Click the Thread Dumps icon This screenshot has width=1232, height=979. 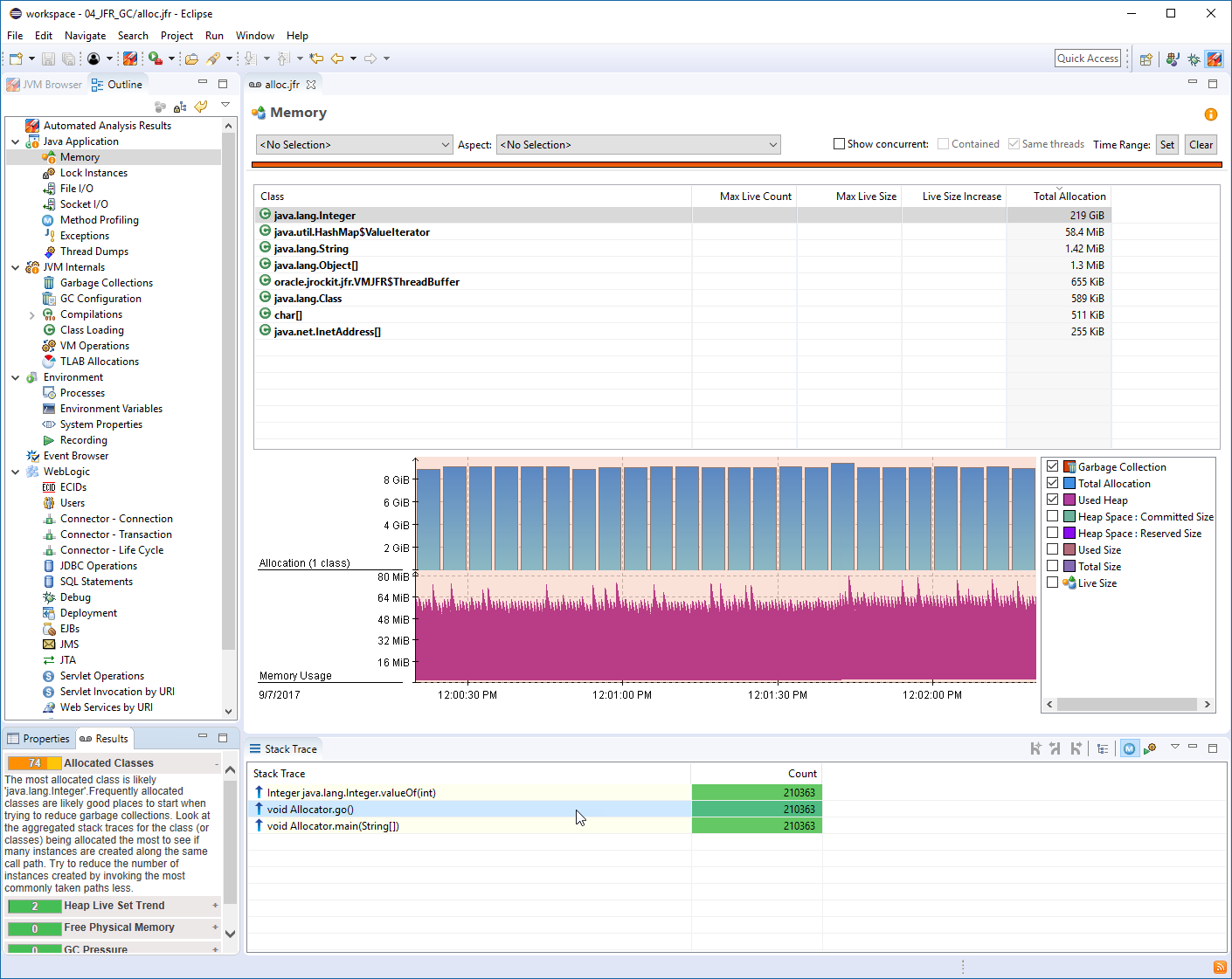(x=49, y=252)
